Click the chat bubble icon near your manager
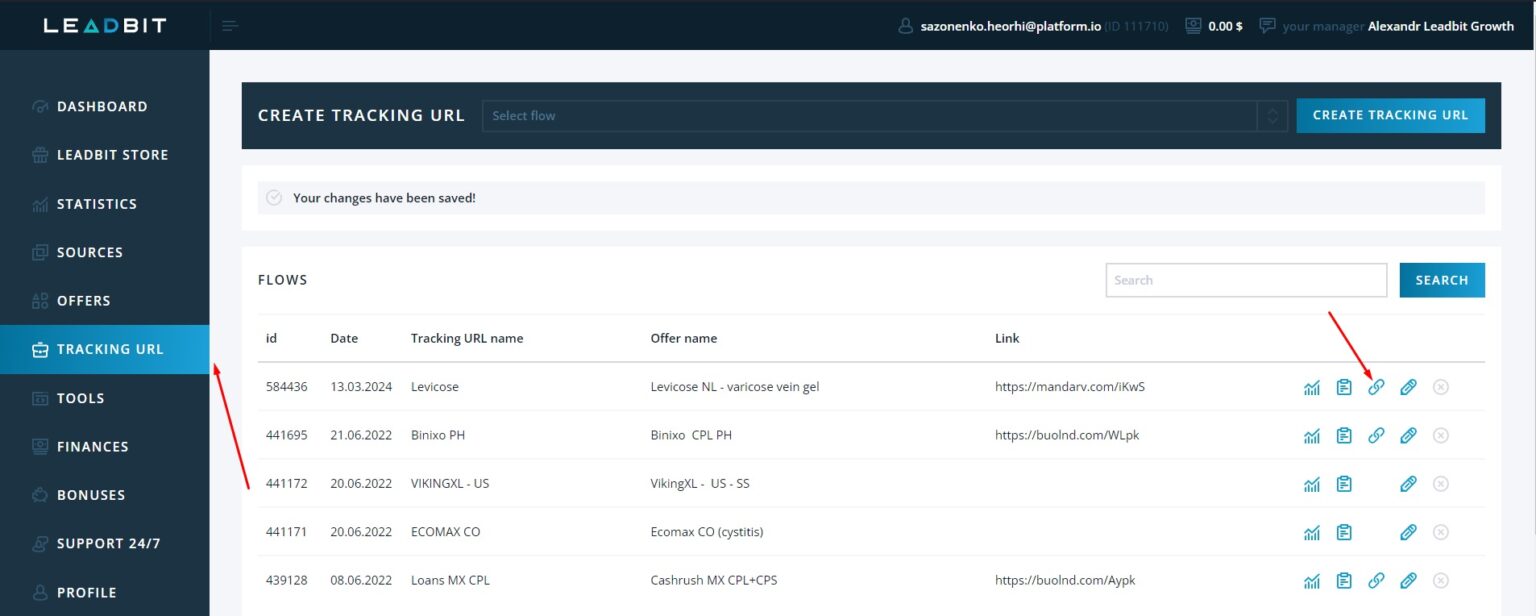This screenshot has width=1536, height=616. point(1268,25)
